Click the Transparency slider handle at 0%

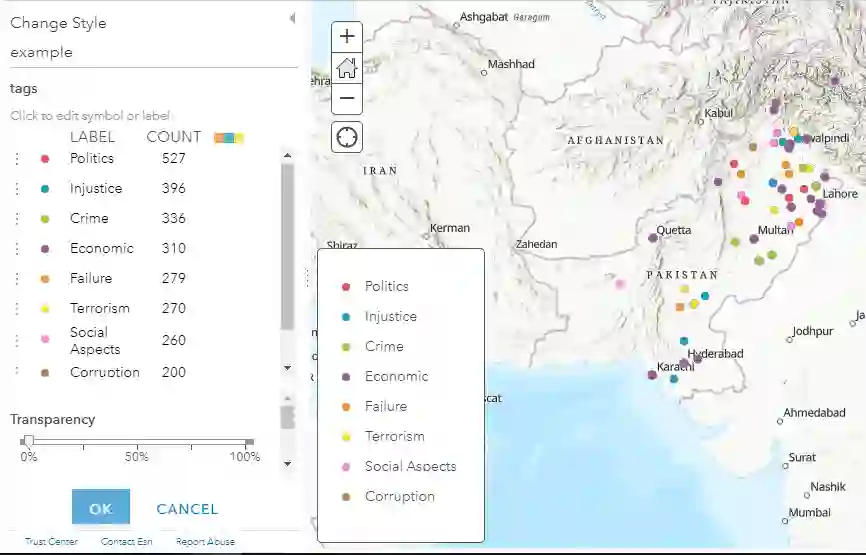click(29, 441)
